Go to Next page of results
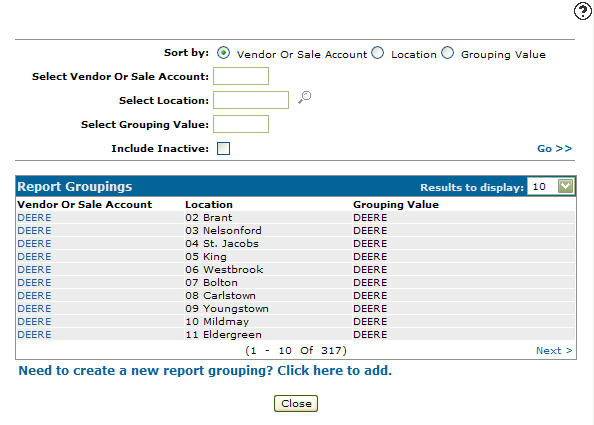594x425 pixels. (554, 351)
